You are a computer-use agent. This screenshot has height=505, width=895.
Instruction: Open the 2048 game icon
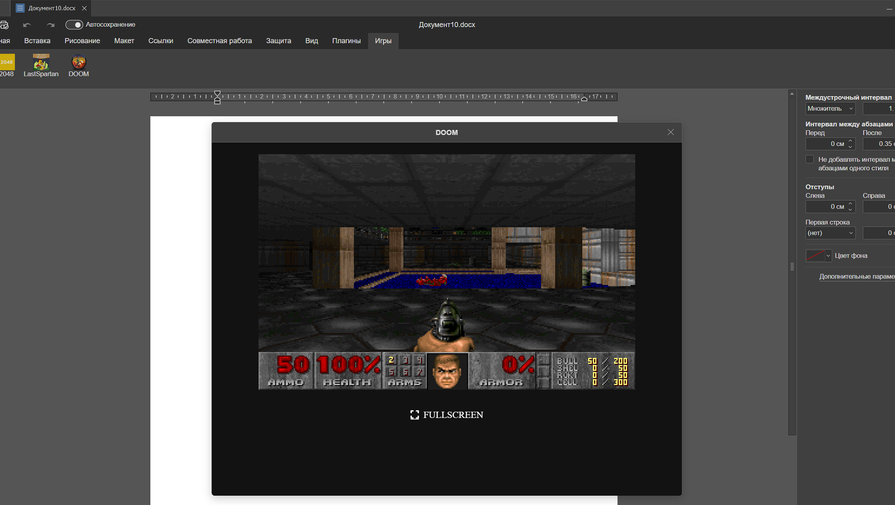(x=6, y=64)
